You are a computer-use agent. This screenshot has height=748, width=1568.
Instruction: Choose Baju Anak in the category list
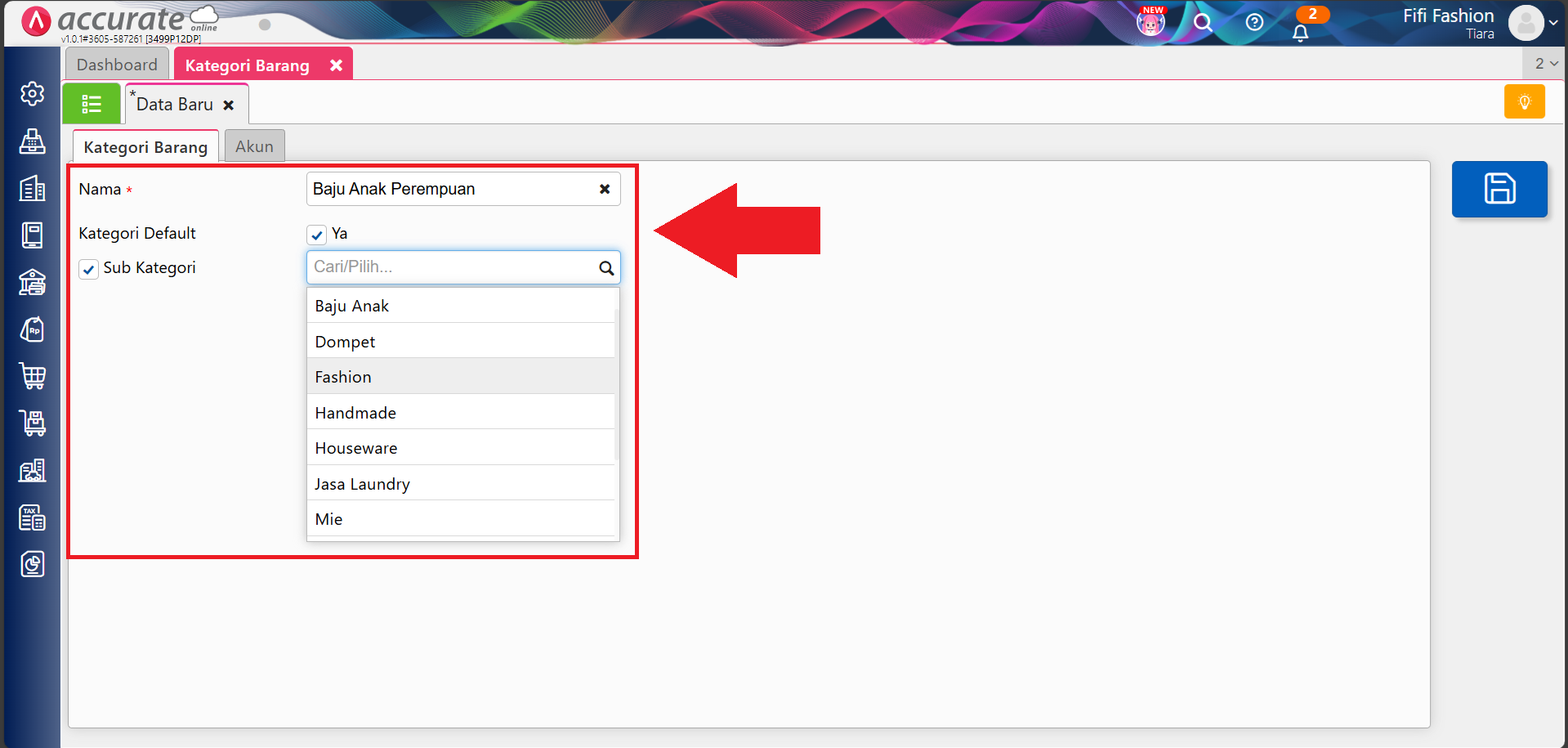(x=352, y=307)
